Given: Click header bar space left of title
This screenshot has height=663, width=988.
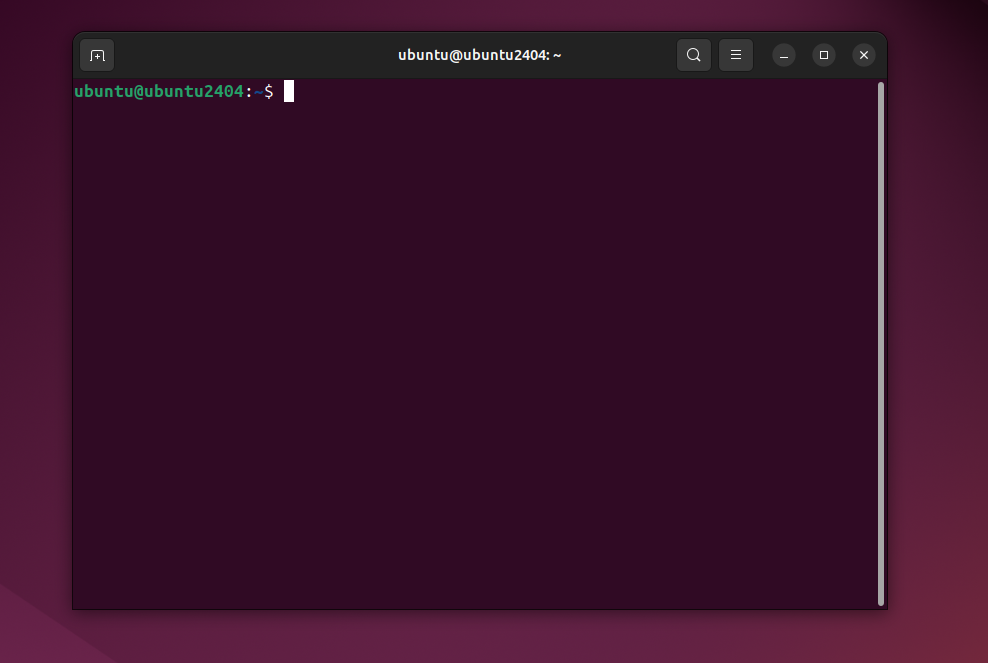Looking at the screenshot, I should (250, 55).
